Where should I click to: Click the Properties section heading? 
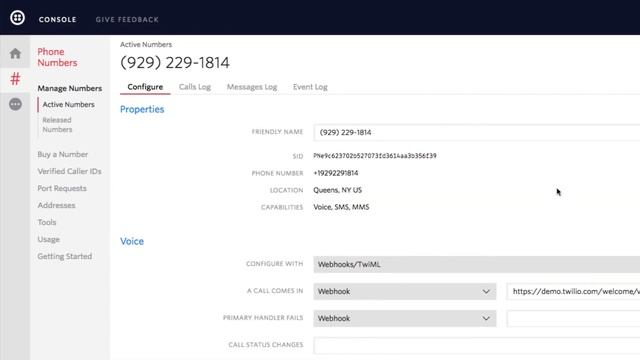142,109
